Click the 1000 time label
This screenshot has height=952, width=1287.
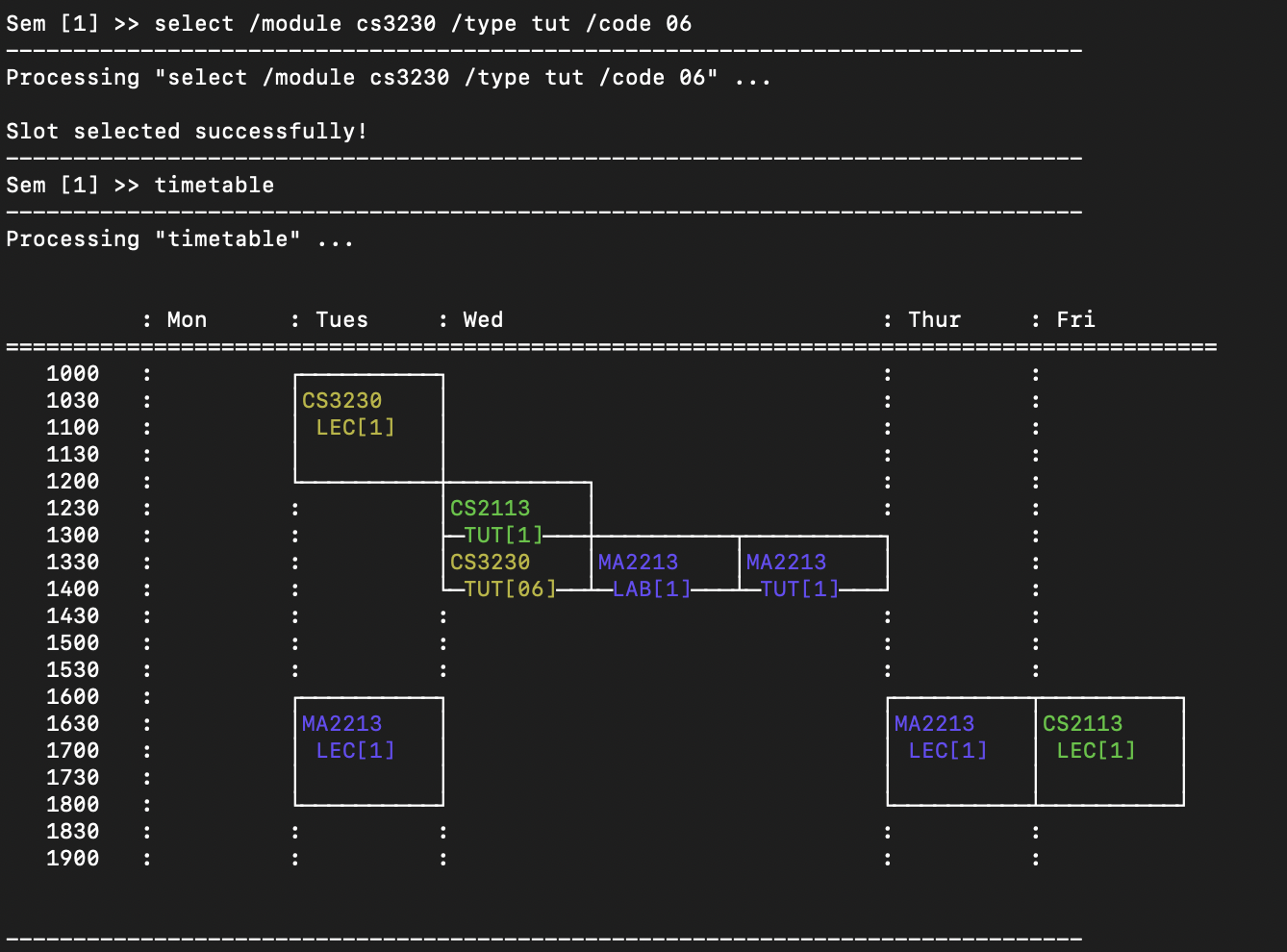pos(73,374)
